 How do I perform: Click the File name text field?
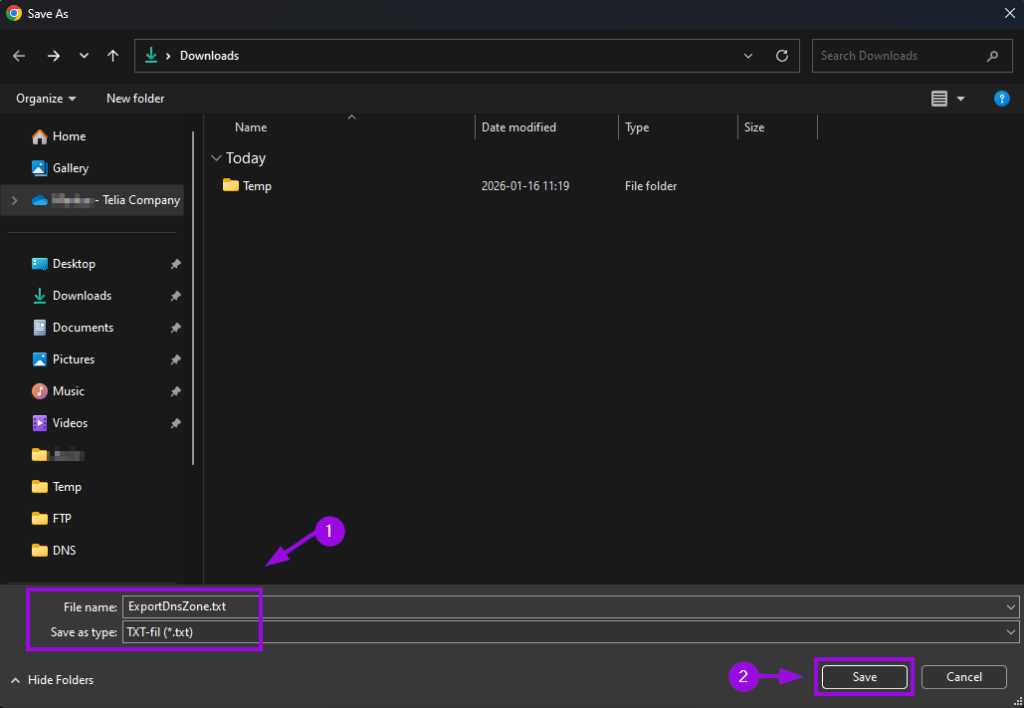560,606
